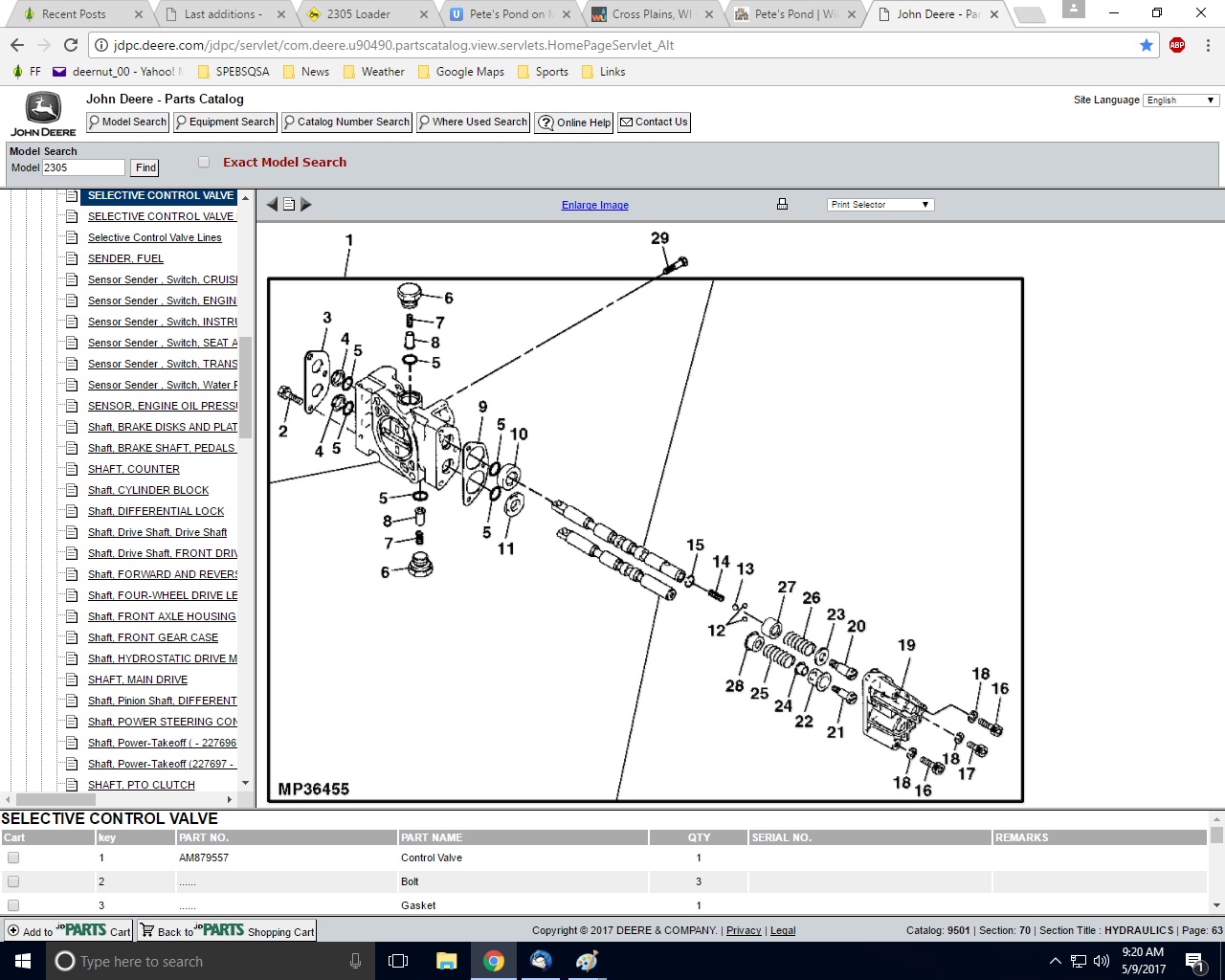Click the Model Search button
Image resolution: width=1225 pixels, height=980 pixels.
point(127,122)
